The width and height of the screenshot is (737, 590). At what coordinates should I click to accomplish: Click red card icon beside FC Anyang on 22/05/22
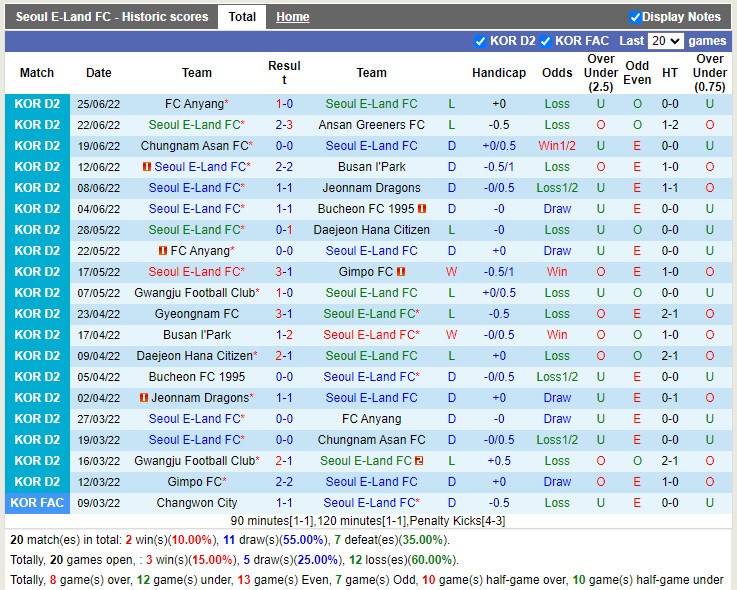coord(163,251)
